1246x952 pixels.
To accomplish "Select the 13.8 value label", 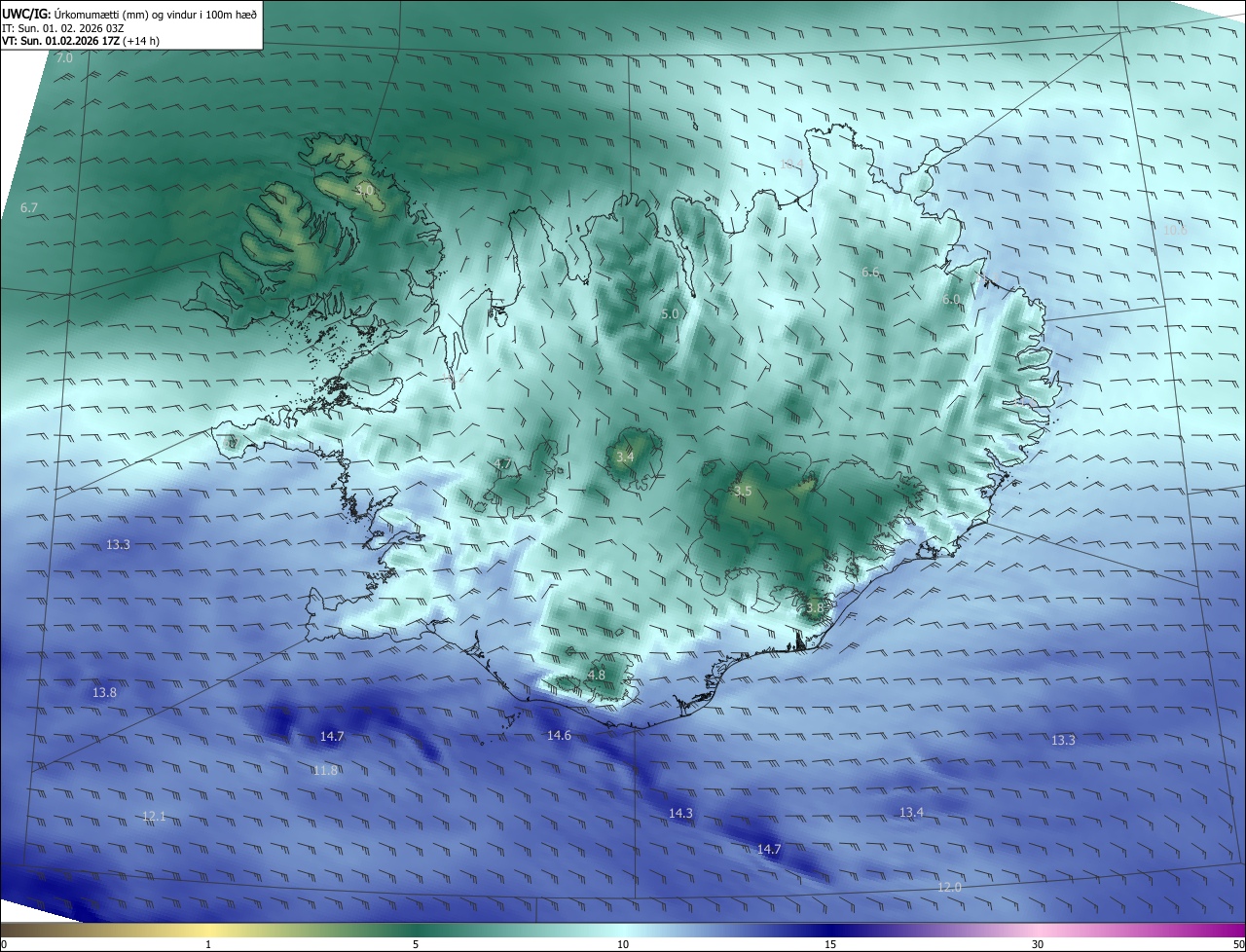I will tap(104, 693).
